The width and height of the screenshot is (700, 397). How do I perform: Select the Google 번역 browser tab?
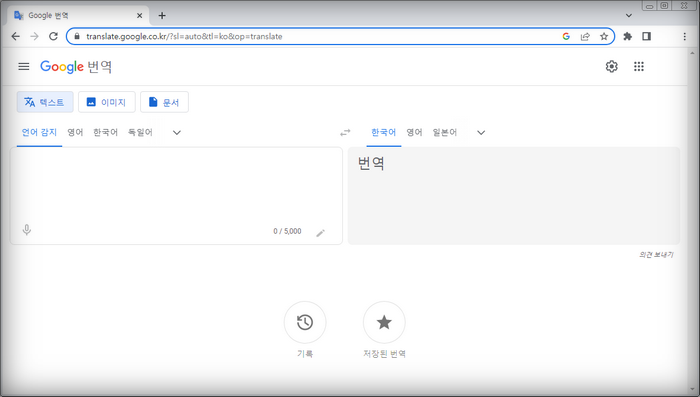click(78, 16)
